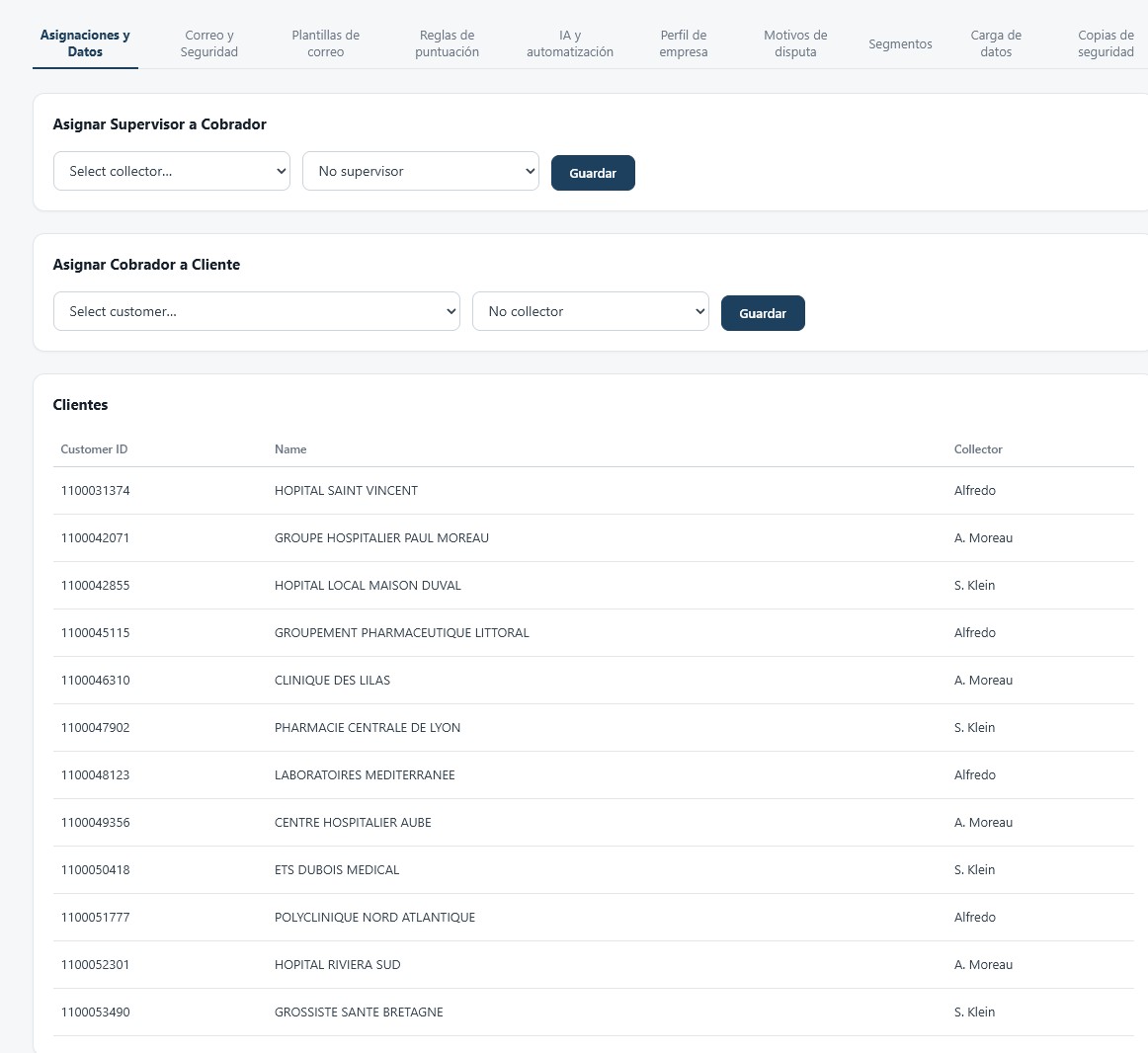Click HOPITAL RIVIERA SUD
1148x1053 pixels.
337,964
